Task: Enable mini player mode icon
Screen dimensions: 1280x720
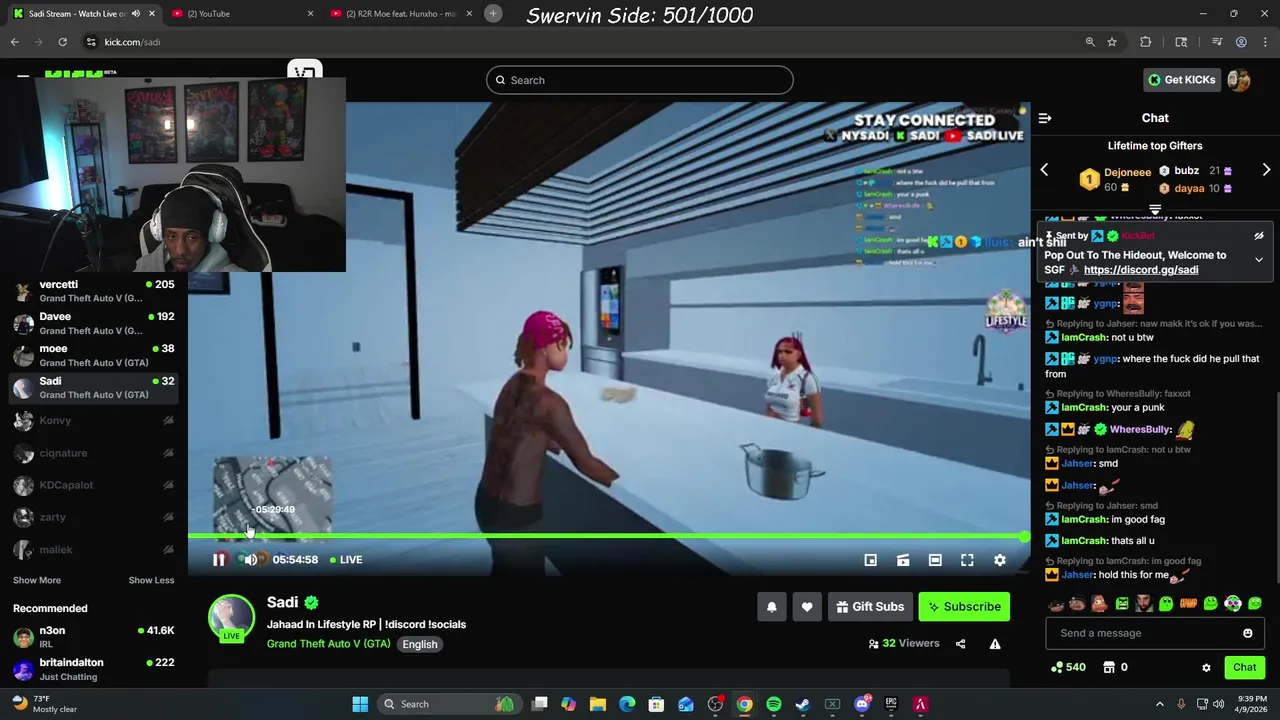Action: pos(871,560)
